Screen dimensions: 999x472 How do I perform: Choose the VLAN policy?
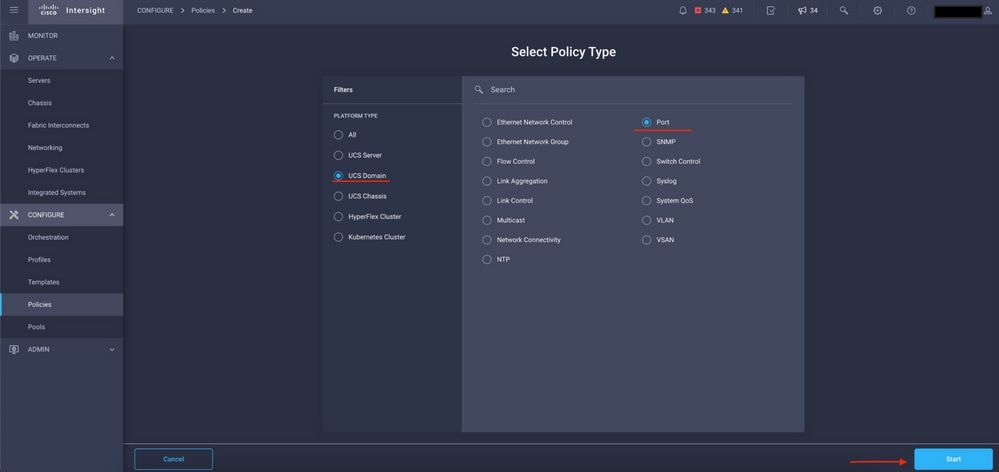pyautogui.click(x=647, y=220)
